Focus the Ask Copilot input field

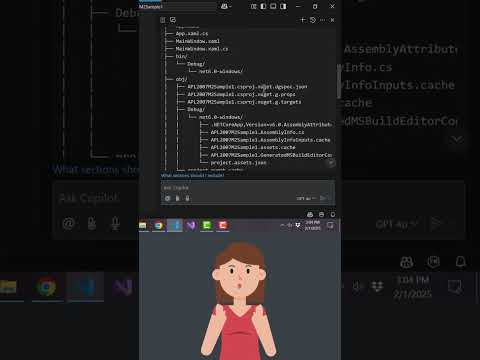click(x=247, y=188)
